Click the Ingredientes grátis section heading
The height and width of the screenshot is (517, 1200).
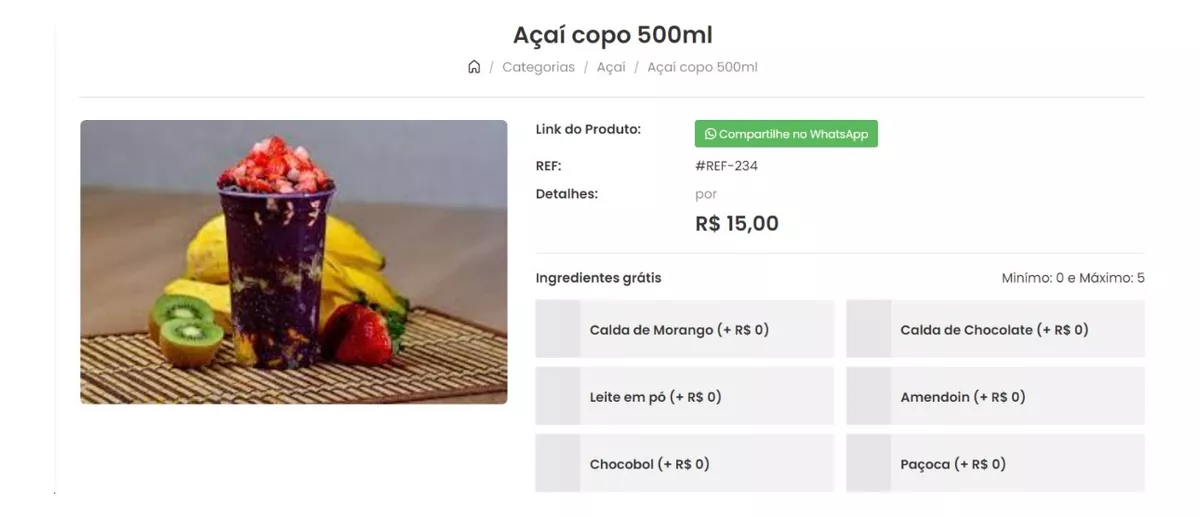pyautogui.click(x=598, y=278)
